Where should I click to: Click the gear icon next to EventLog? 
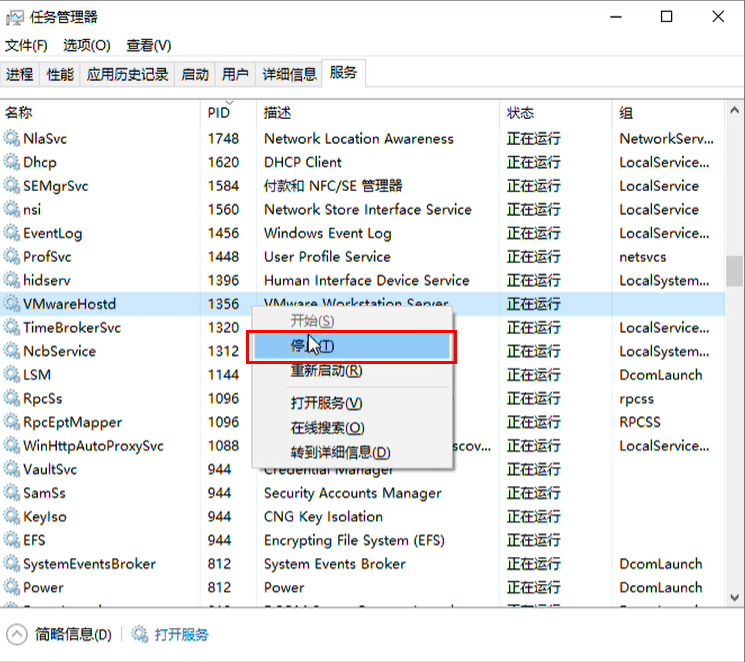click(12, 233)
